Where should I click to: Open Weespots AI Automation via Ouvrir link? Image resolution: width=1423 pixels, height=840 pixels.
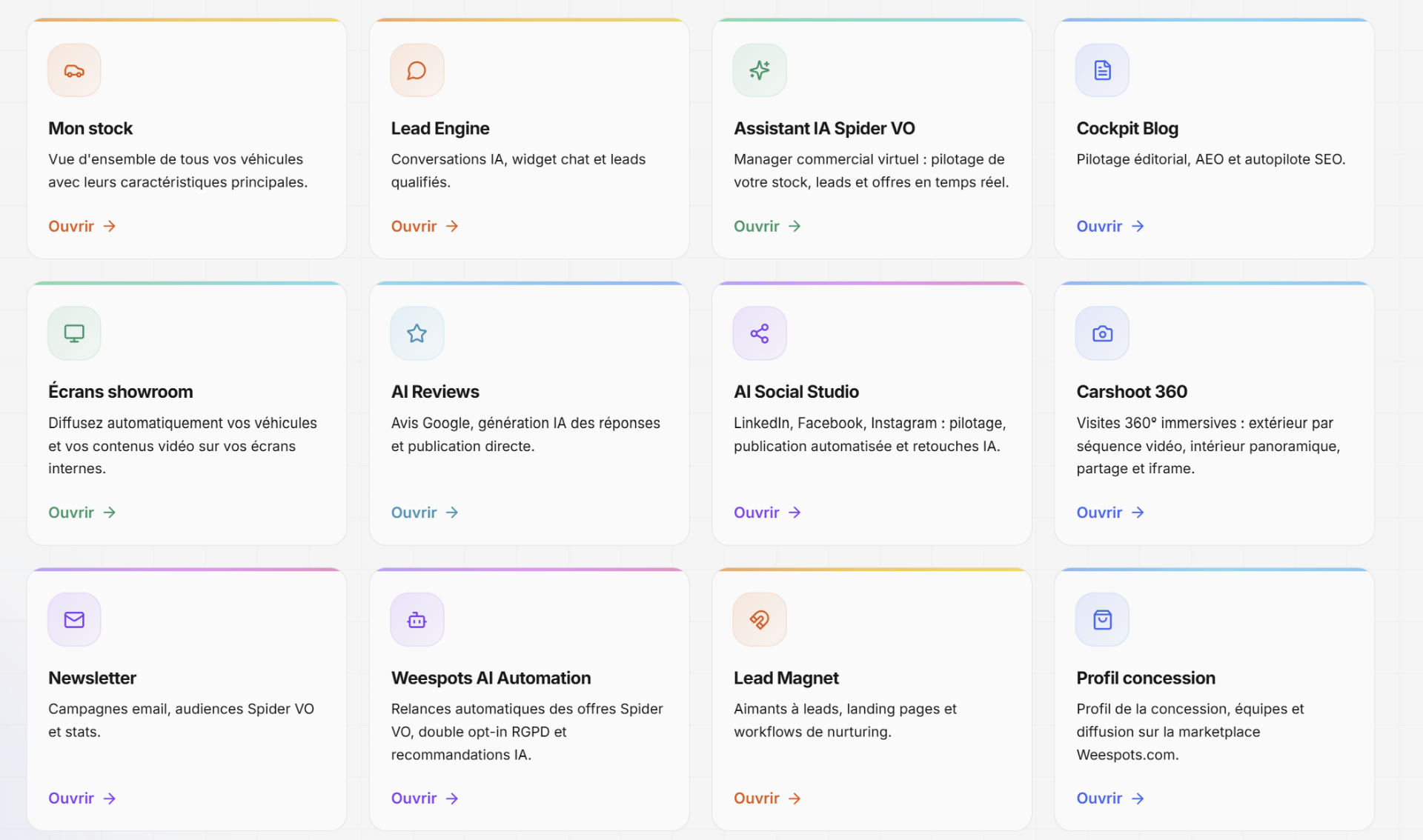pyautogui.click(x=425, y=799)
